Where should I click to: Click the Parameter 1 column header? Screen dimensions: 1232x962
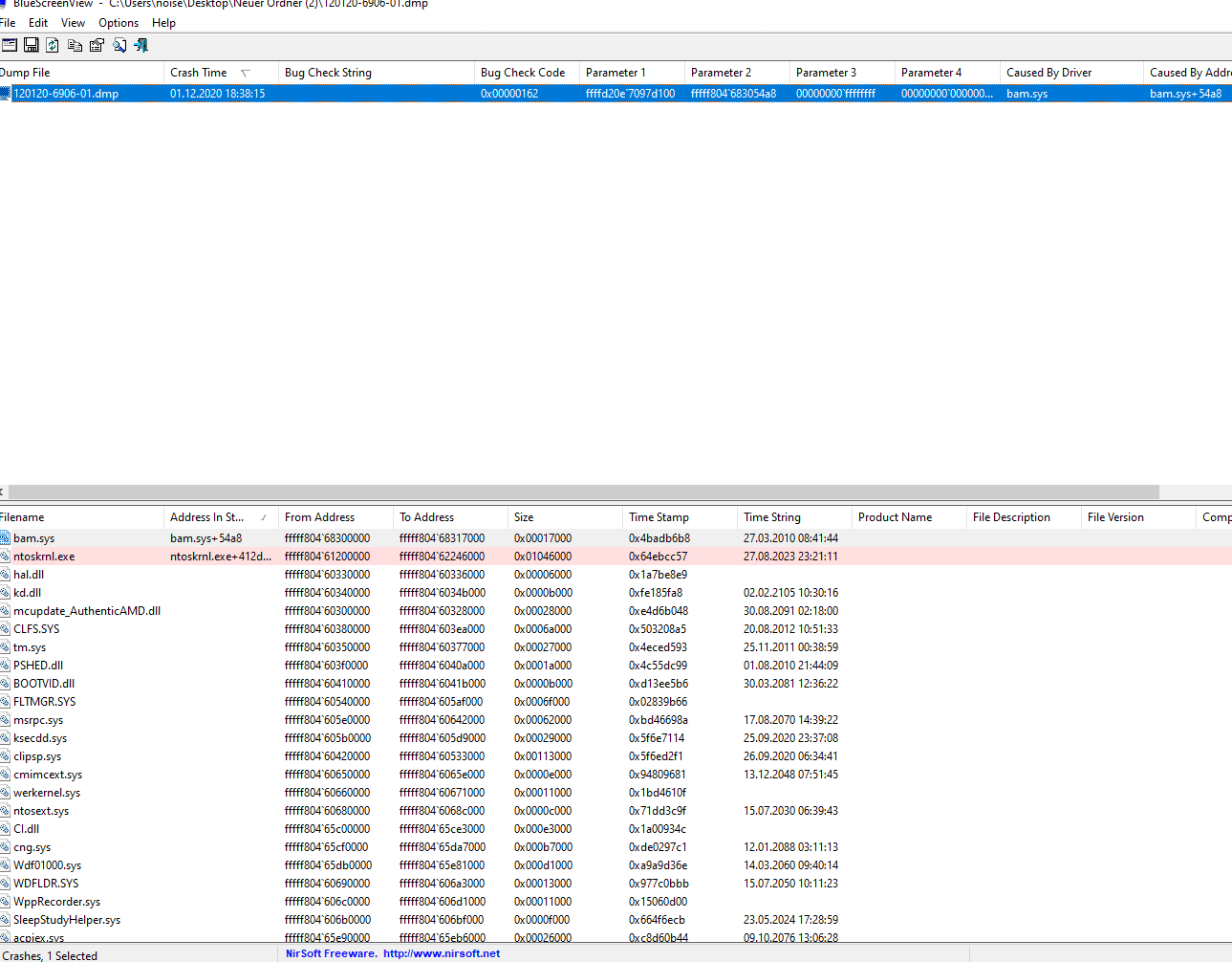tap(632, 73)
